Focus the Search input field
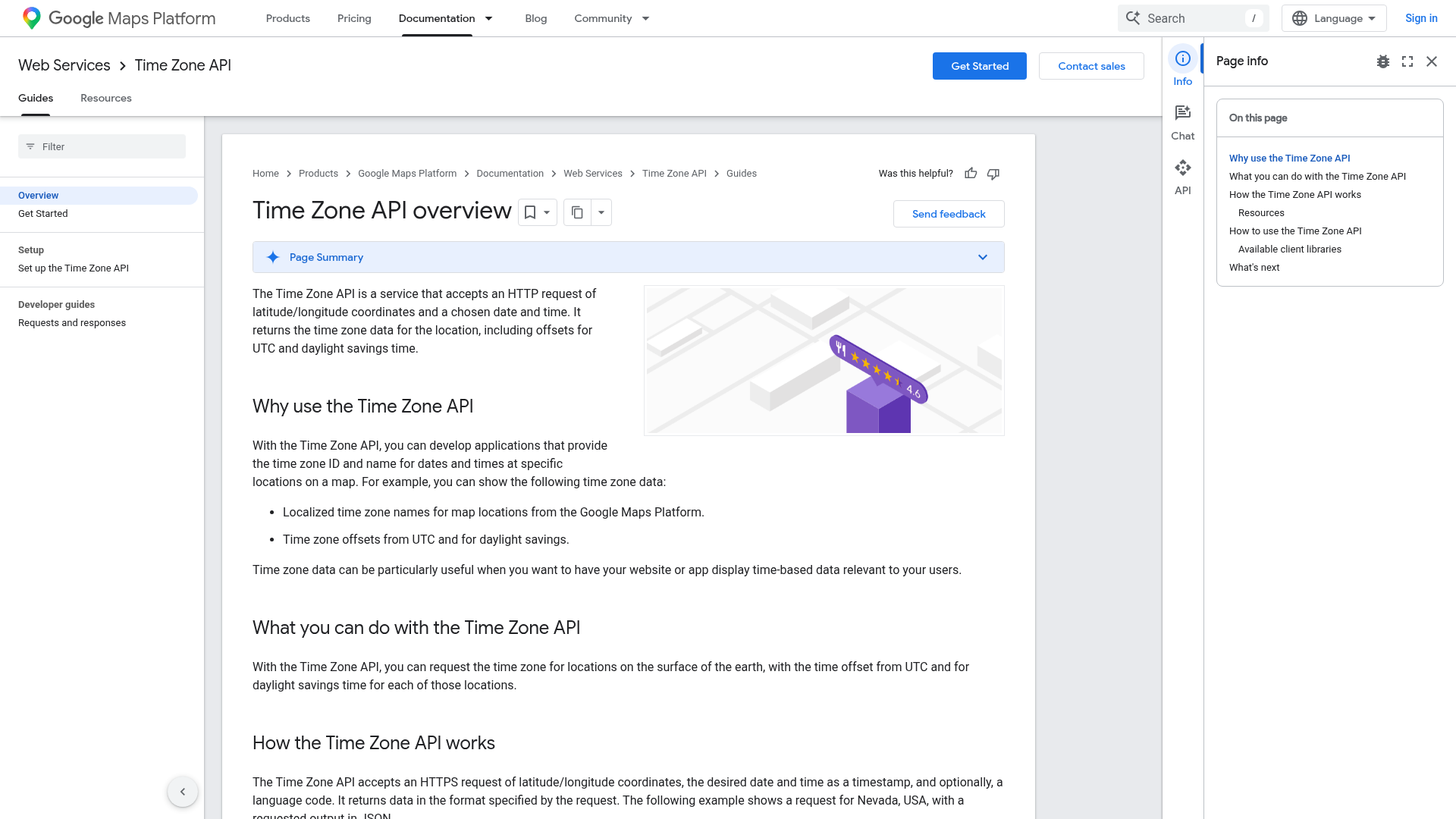The height and width of the screenshot is (819, 1456). (1193, 18)
